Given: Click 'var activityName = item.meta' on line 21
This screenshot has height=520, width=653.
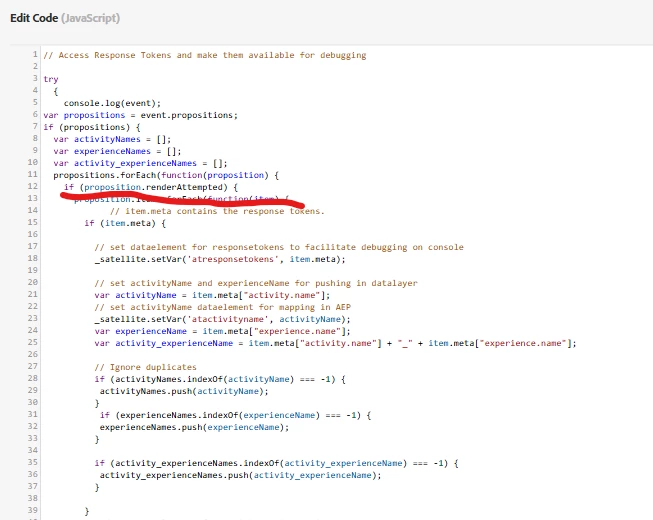Looking at the screenshot, I should (168, 295).
